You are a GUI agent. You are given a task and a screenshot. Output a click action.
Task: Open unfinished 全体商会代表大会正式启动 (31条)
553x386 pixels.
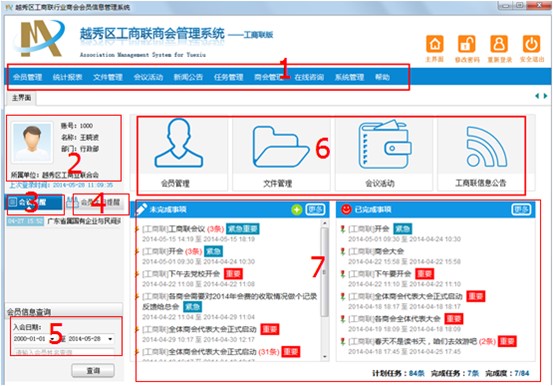(x=211, y=352)
